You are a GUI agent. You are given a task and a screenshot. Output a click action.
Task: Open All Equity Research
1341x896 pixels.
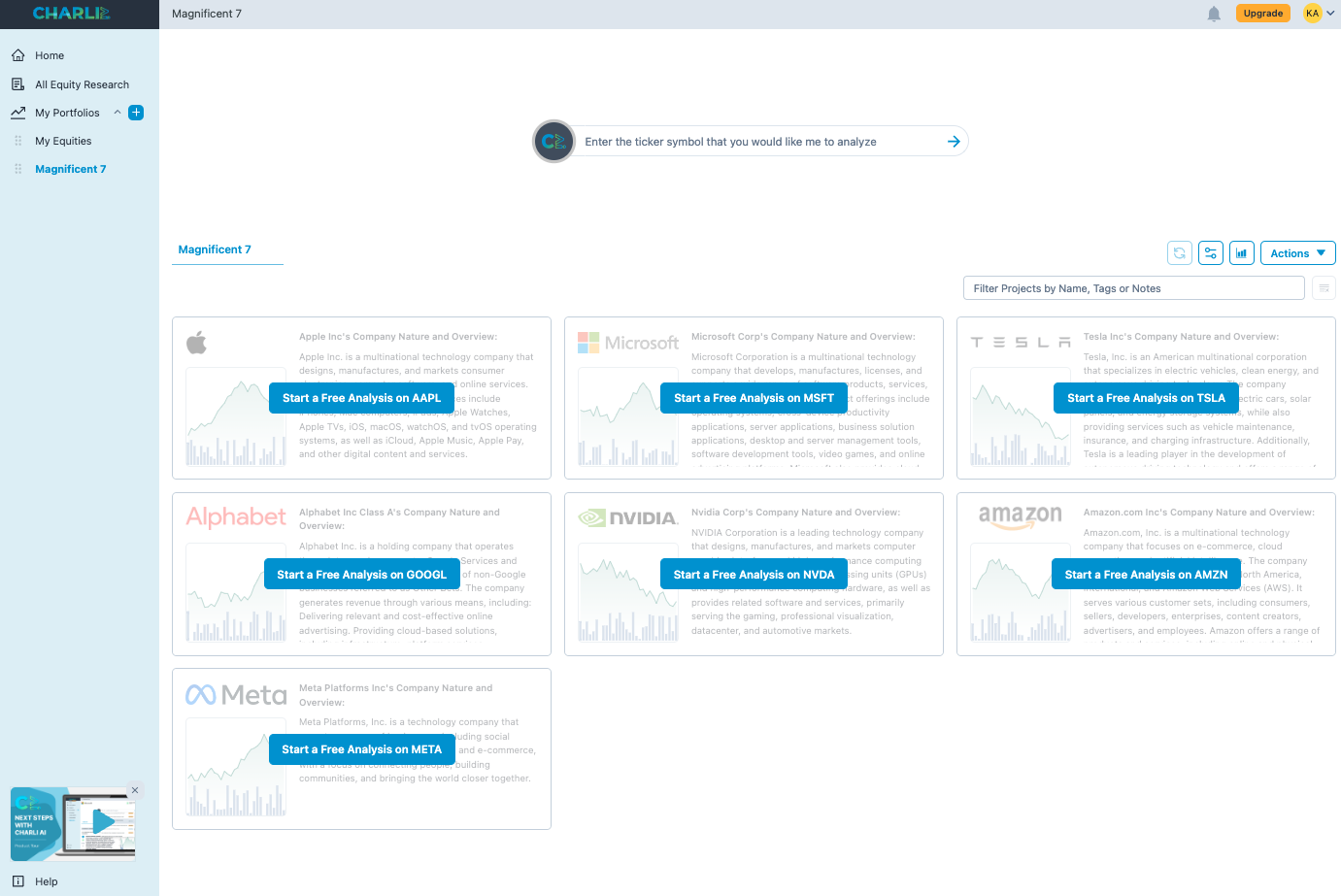pos(82,84)
